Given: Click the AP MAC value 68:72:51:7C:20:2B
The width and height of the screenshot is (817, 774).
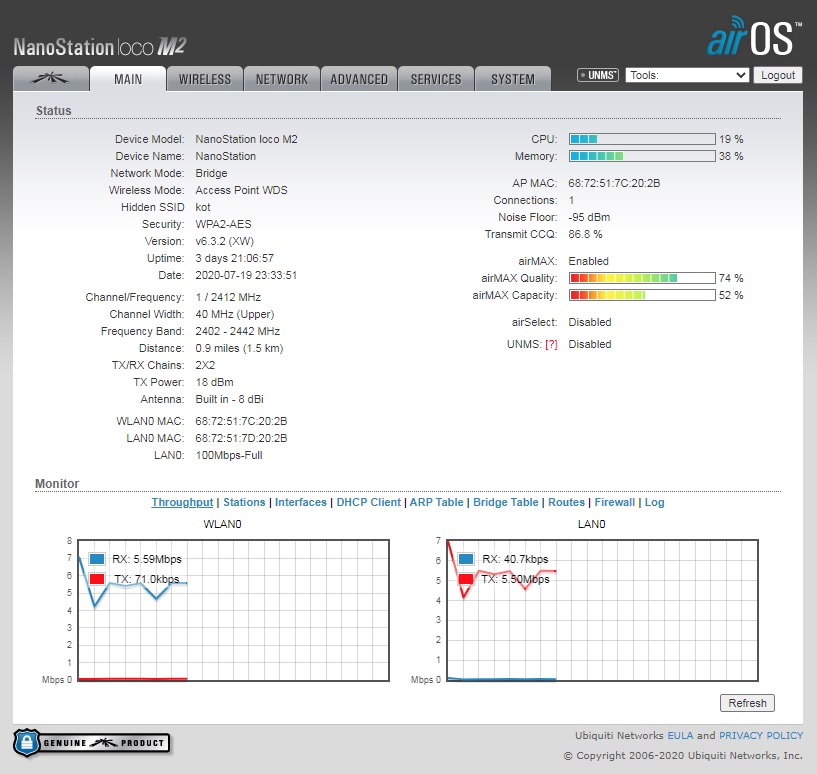Looking at the screenshot, I should (x=614, y=183).
